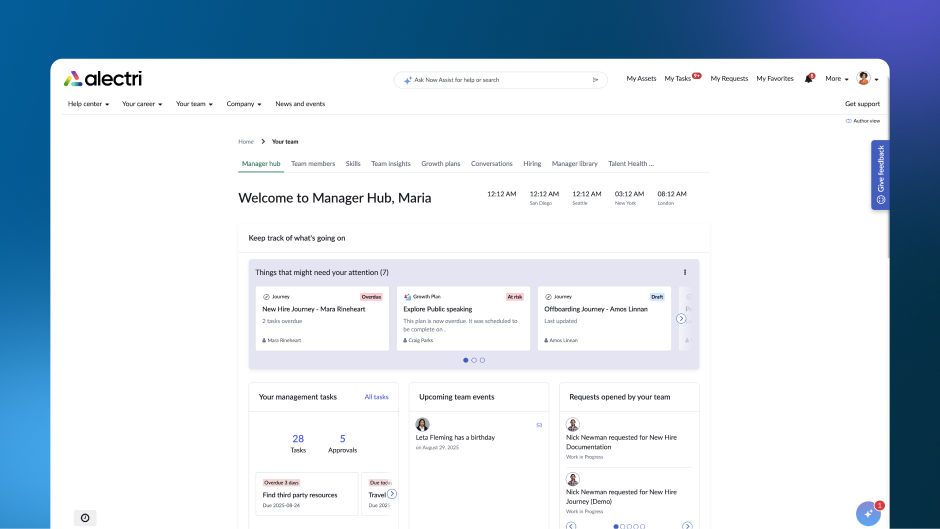Switch to the Conversations tab
This screenshot has height=529, width=940.
coord(492,164)
